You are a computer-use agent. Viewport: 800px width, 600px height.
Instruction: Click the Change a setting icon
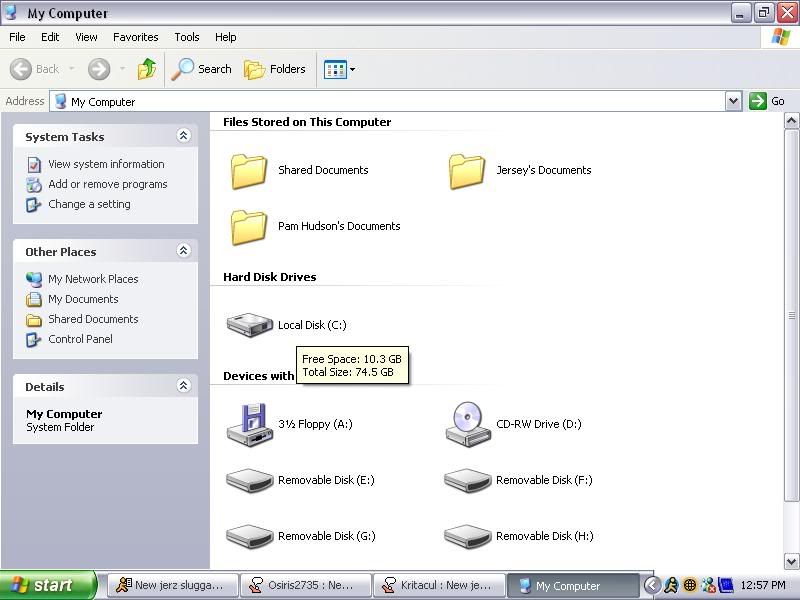(34, 204)
